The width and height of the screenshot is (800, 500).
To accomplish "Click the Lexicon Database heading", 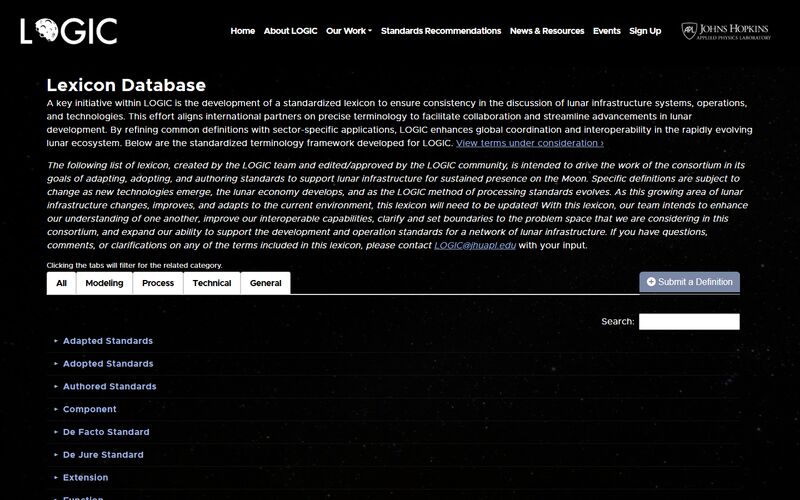I will [126, 85].
